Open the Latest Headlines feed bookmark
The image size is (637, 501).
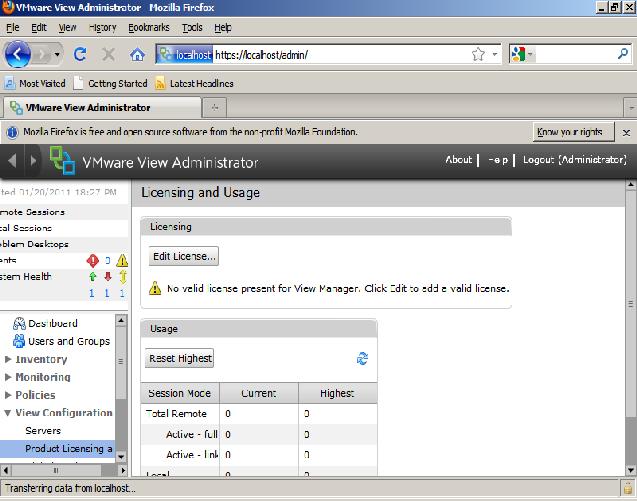195,83
